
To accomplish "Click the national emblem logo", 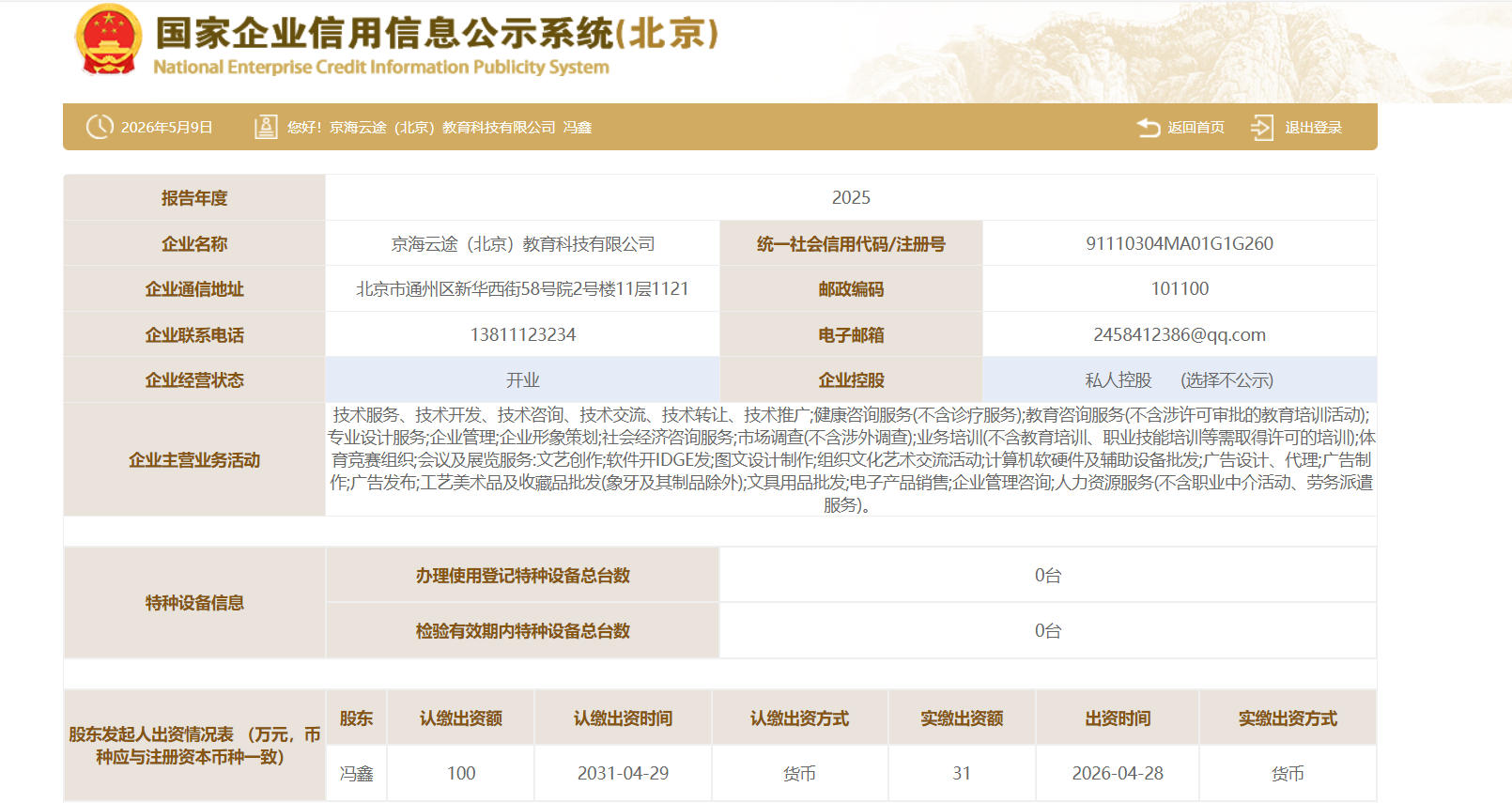I will tap(108, 39).
